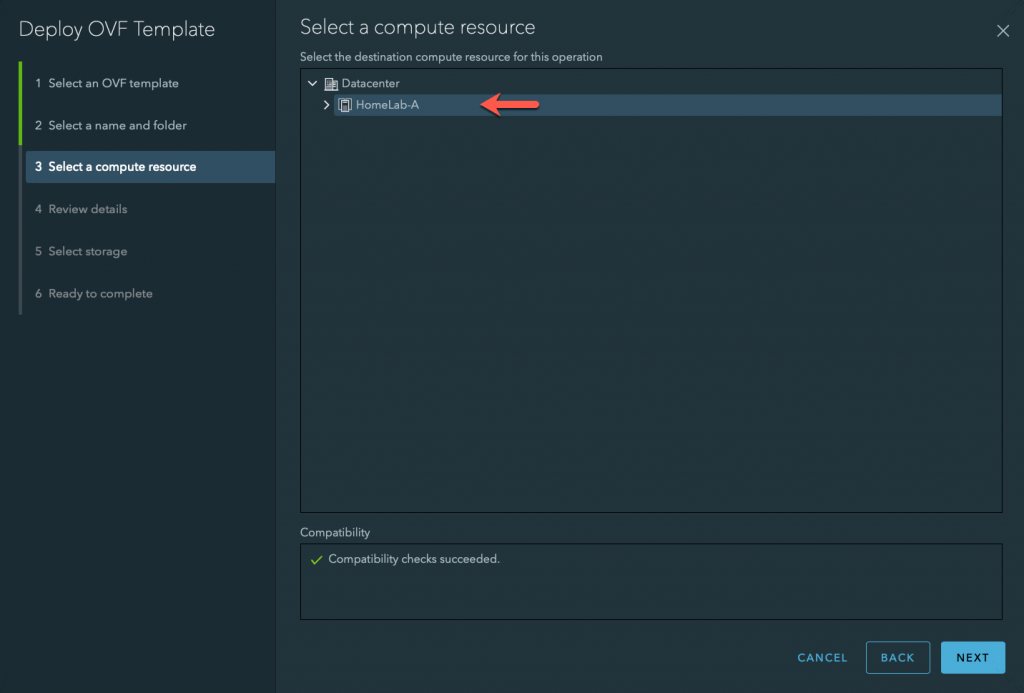Click the Next button

(972, 658)
